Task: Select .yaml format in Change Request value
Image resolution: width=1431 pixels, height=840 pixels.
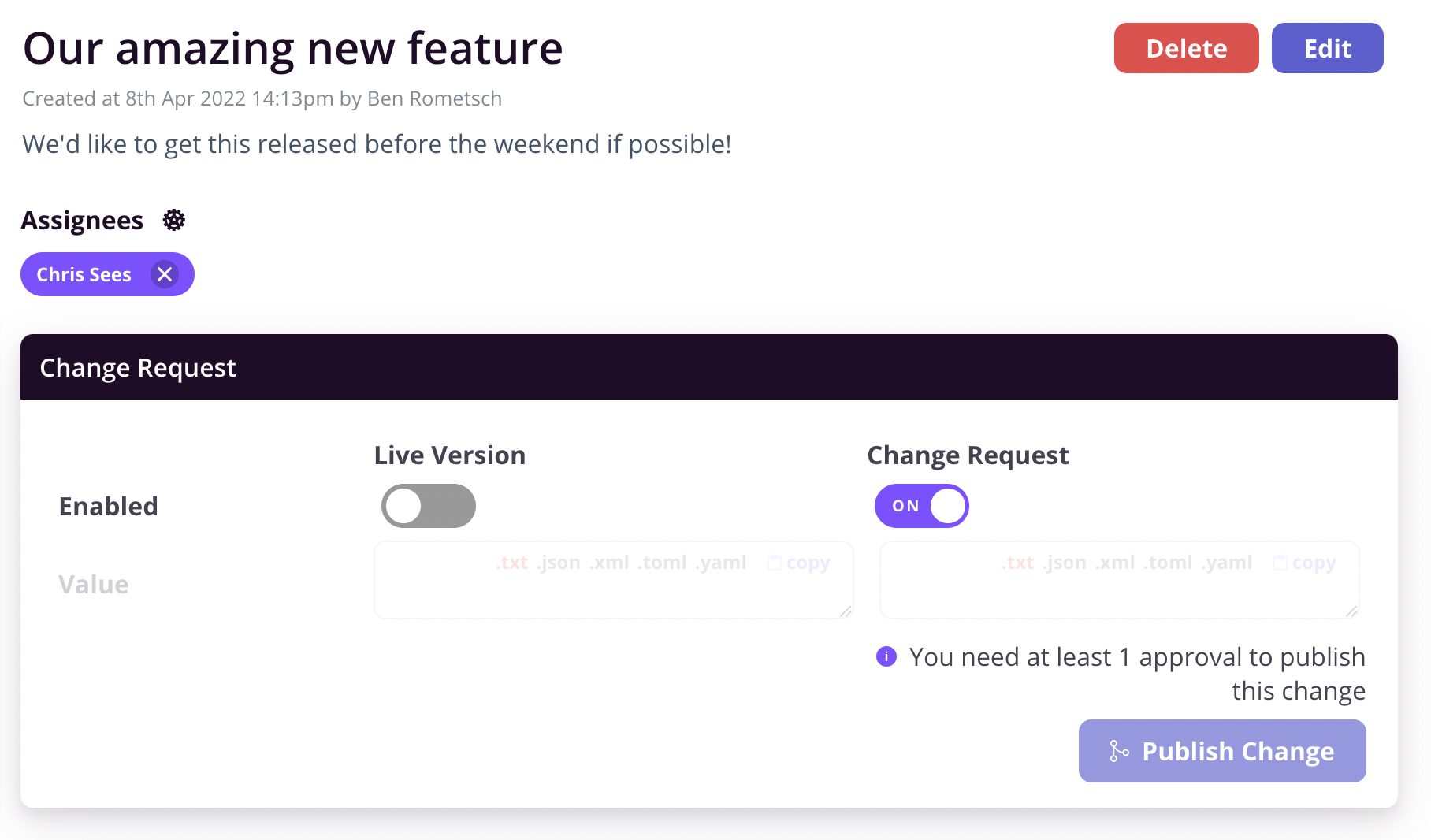Action: coord(1226,563)
